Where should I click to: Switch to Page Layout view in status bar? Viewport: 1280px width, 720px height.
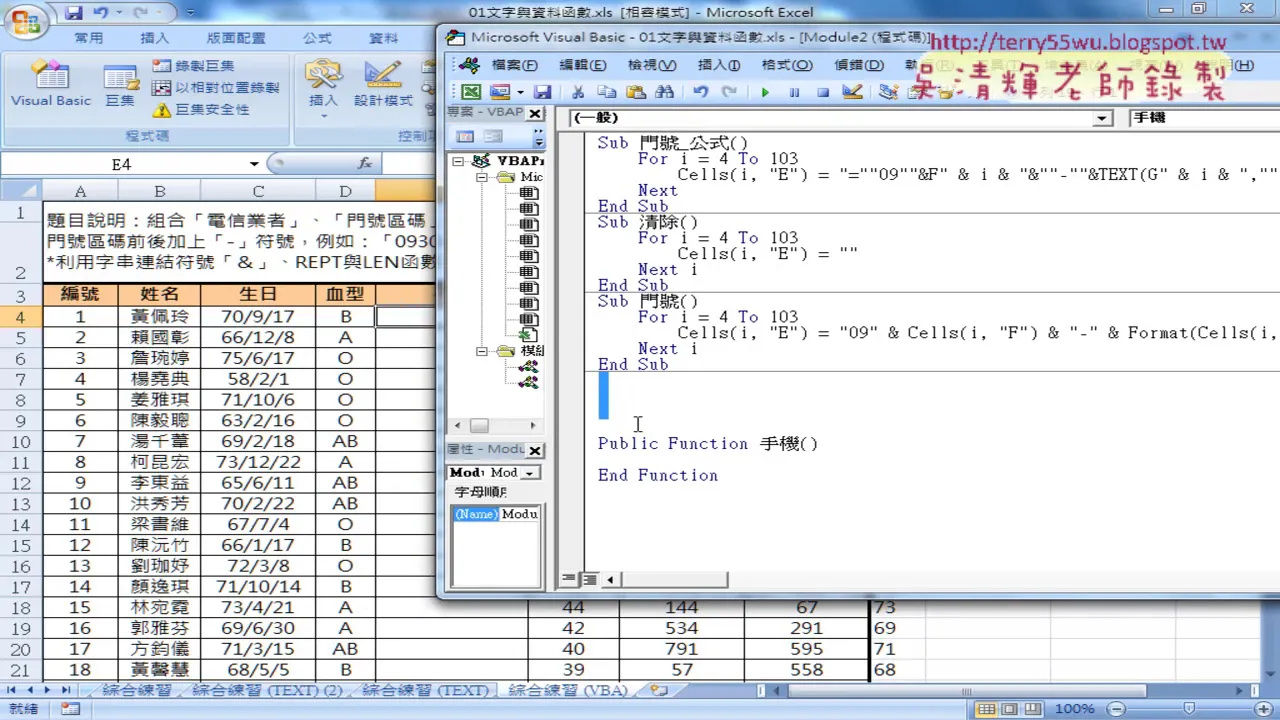pyautogui.click(x=1010, y=709)
